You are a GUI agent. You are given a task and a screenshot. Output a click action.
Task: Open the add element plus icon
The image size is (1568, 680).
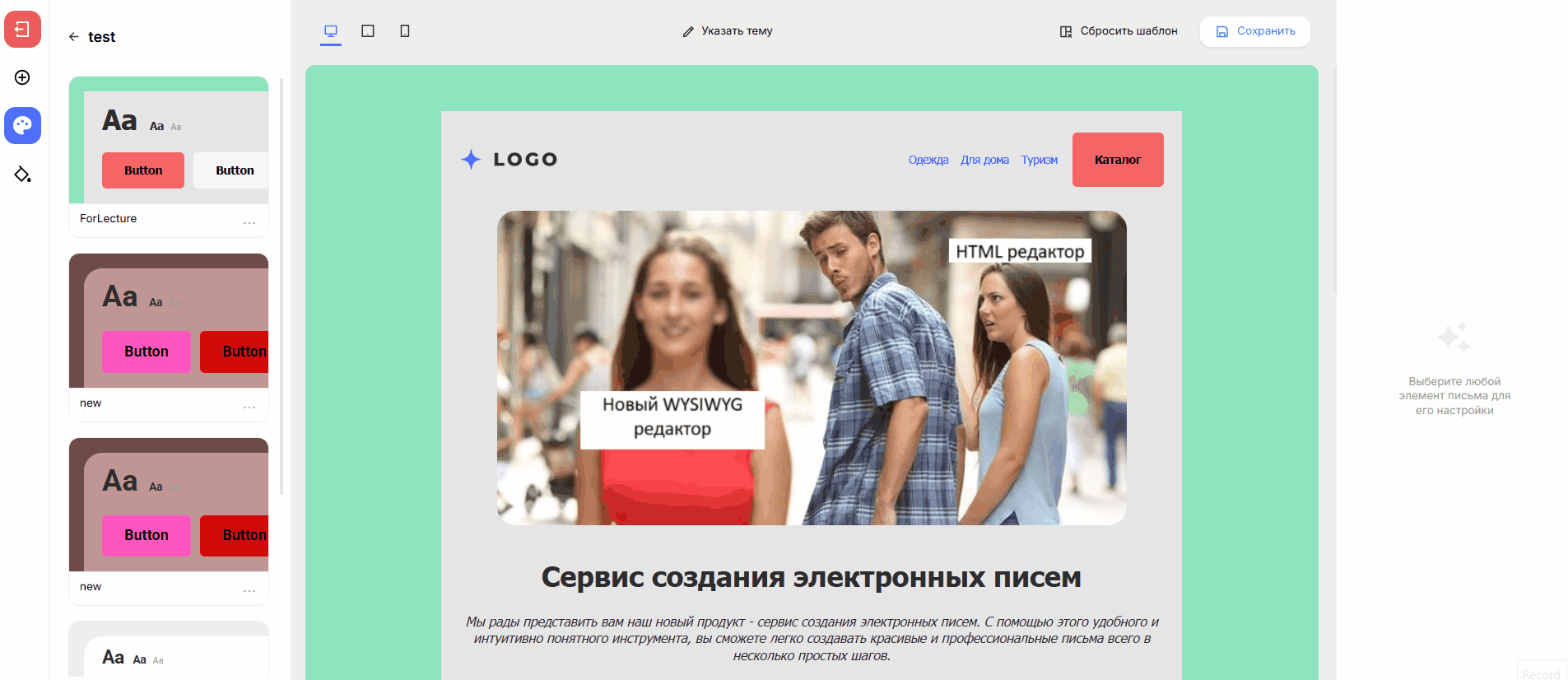coord(22,77)
